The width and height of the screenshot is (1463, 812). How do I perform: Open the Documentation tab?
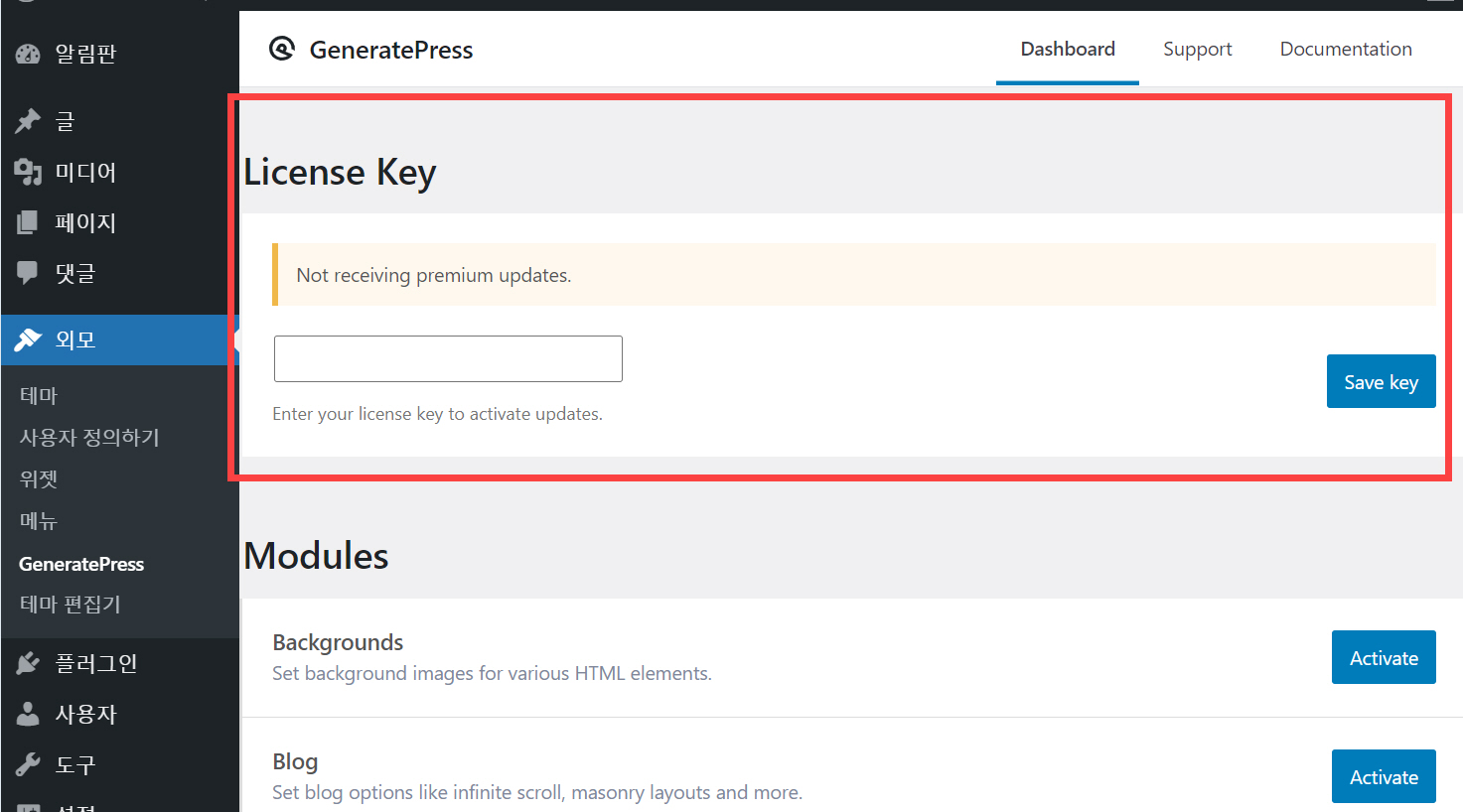(x=1346, y=49)
